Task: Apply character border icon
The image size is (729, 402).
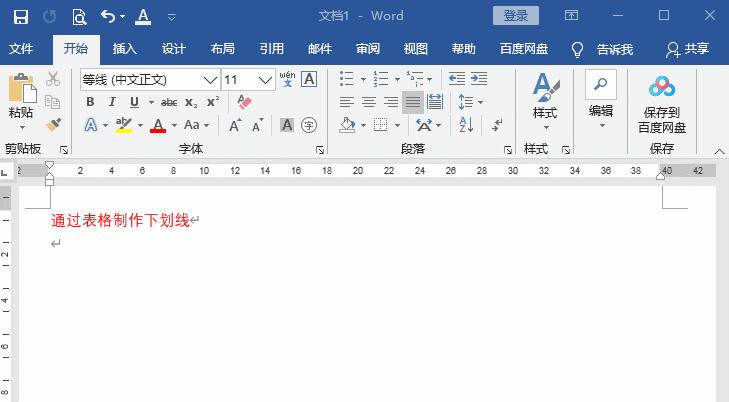Action: [x=309, y=79]
